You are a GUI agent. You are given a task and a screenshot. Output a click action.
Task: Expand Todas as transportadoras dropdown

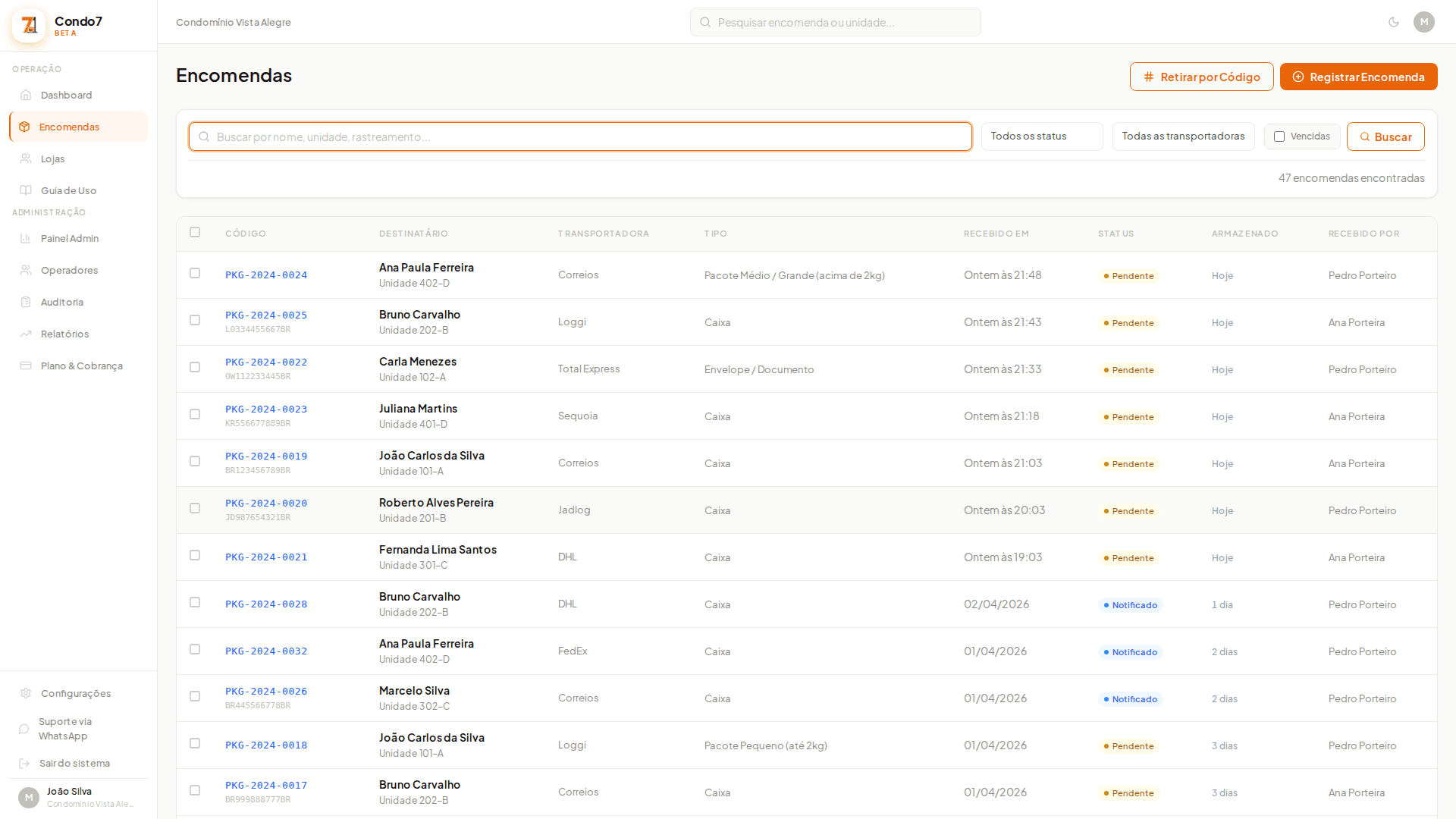tap(1183, 136)
